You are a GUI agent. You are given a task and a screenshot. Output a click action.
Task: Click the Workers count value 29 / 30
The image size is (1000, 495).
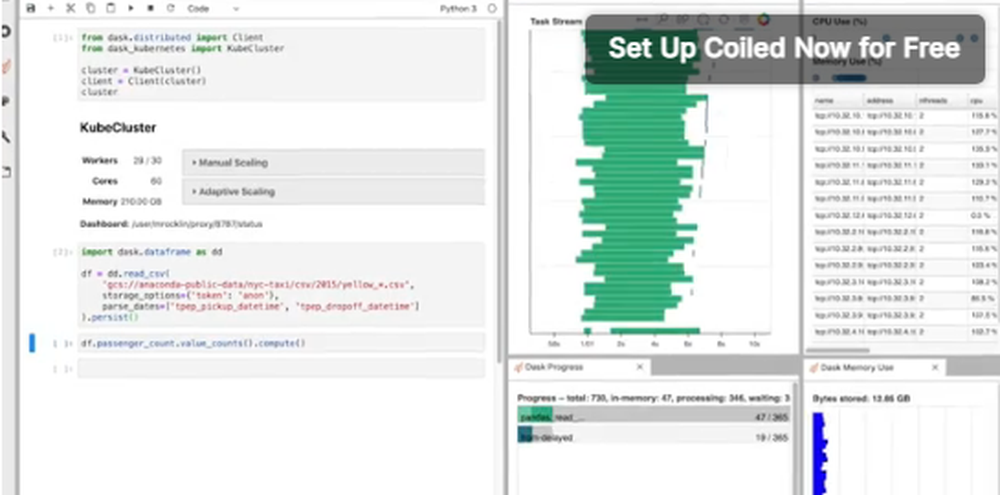coord(147,160)
